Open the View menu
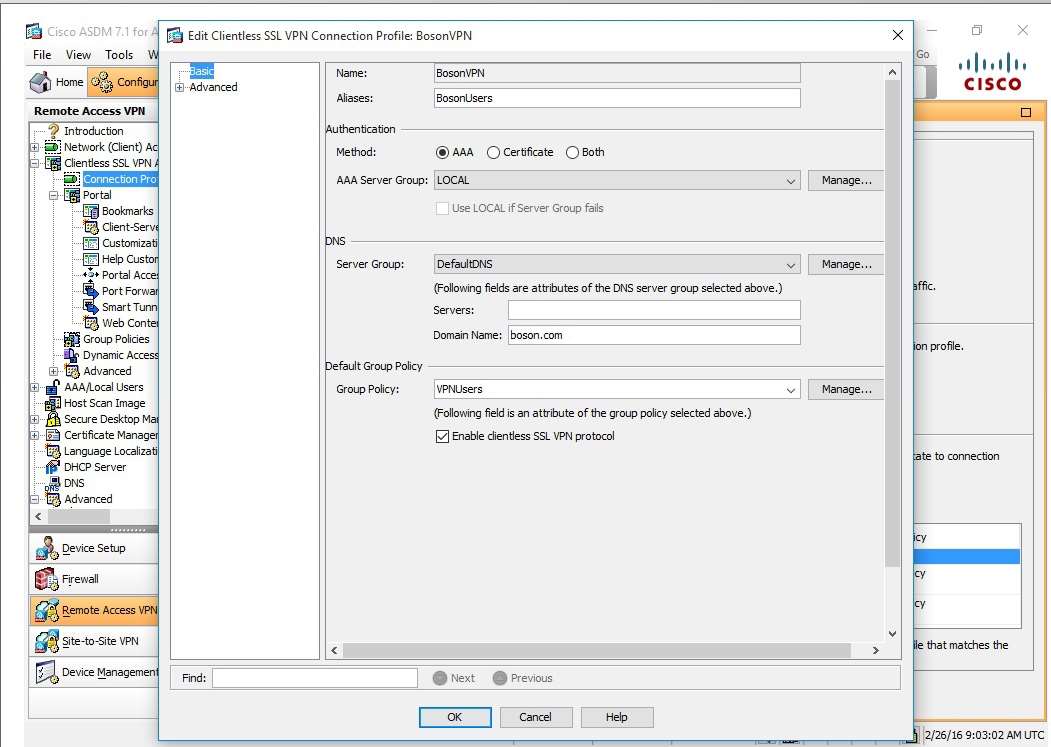The width and height of the screenshot is (1051, 747). coord(78,54)
